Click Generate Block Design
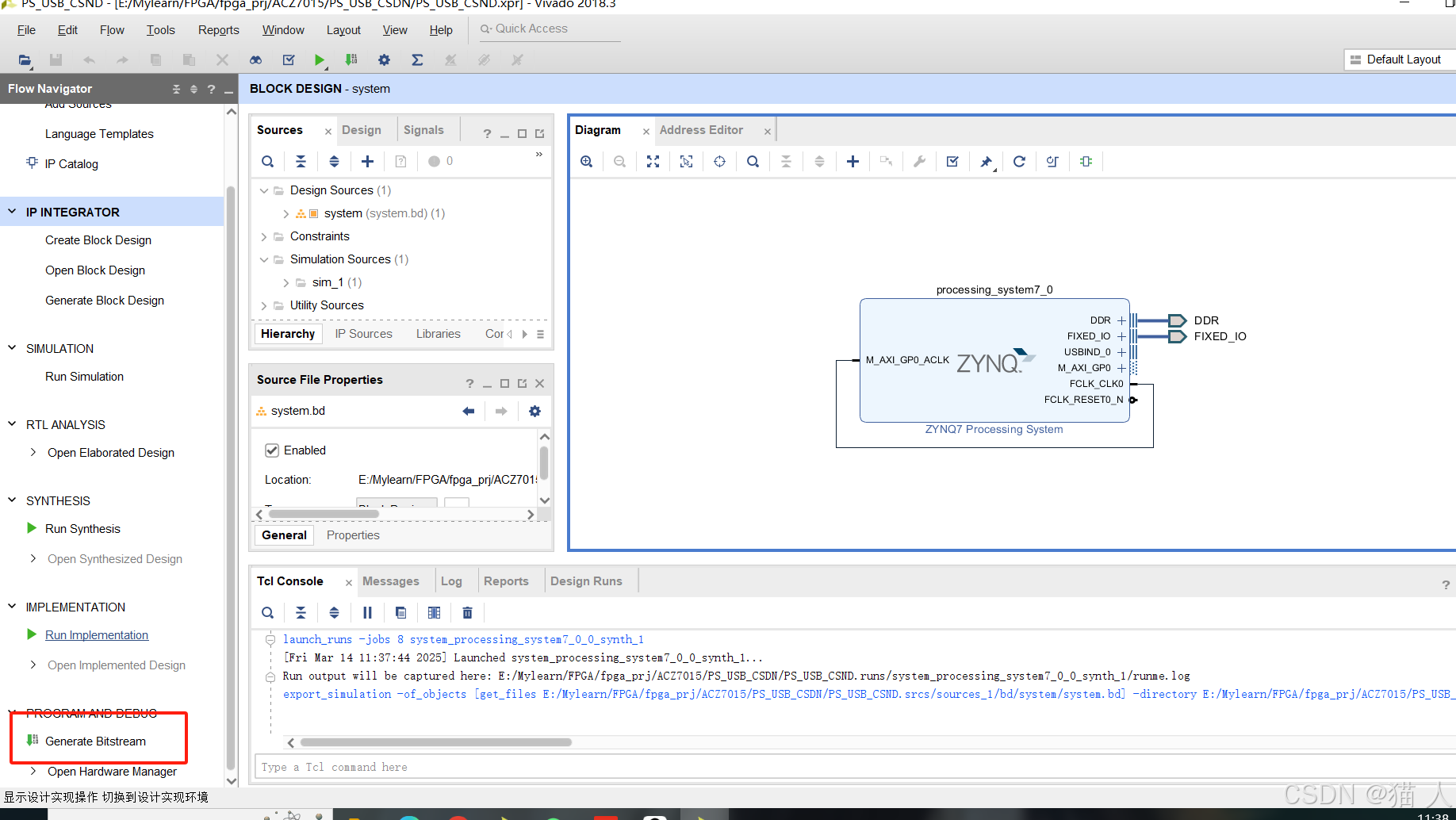 point(105,300)
